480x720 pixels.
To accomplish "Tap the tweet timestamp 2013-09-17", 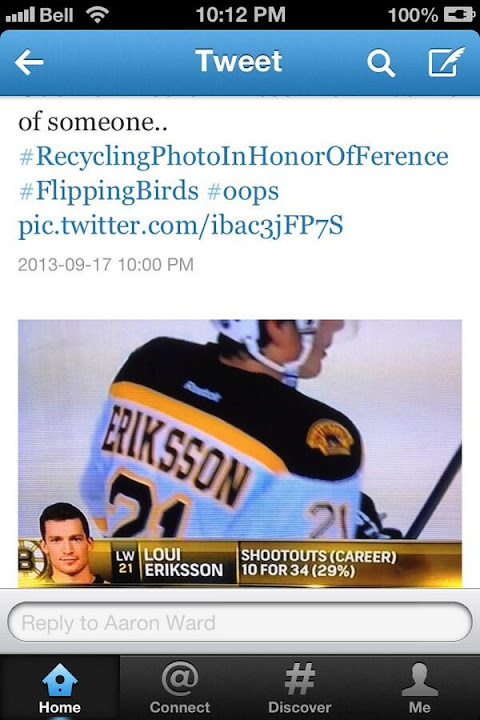I will point(106,264).
